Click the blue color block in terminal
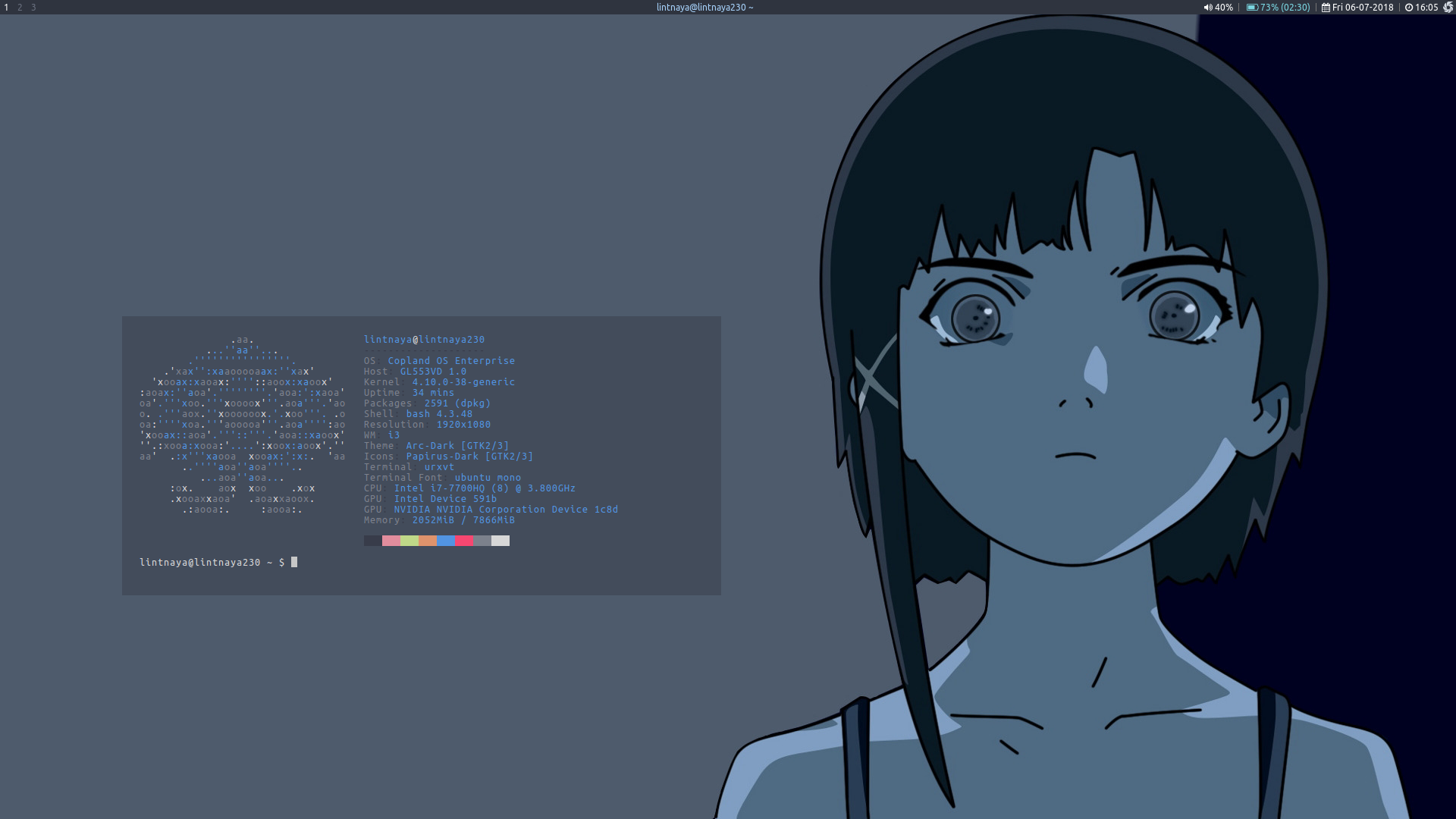The width and height of the screenshot is (1456, 819). (446, 541)
